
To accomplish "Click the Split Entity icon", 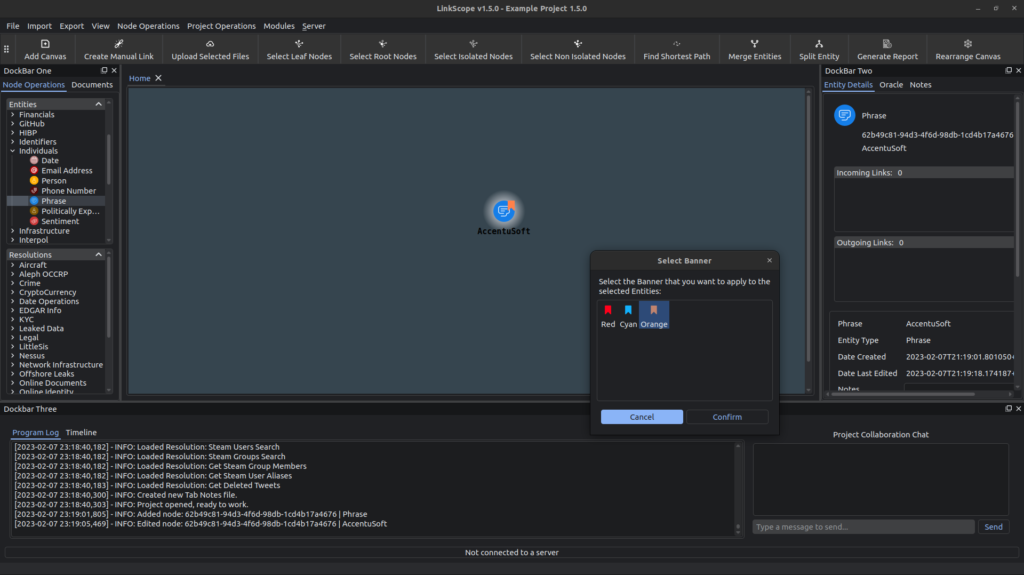I will click(x=819, y=44).
